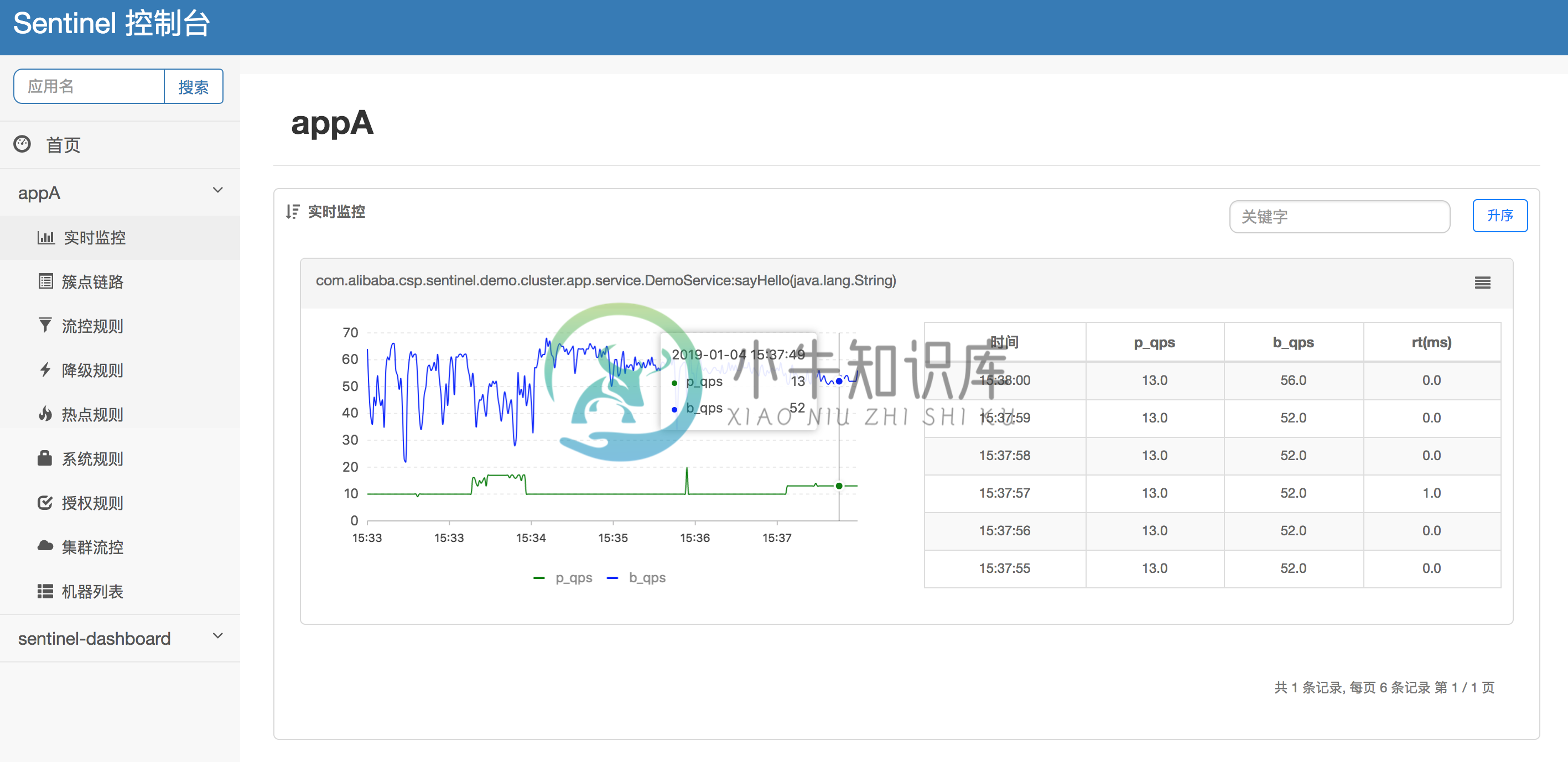Image resolution: width=1568 pixels, height=762 pixels.
Task: Click the cloud icon for 集群流控
Action: 45,545
